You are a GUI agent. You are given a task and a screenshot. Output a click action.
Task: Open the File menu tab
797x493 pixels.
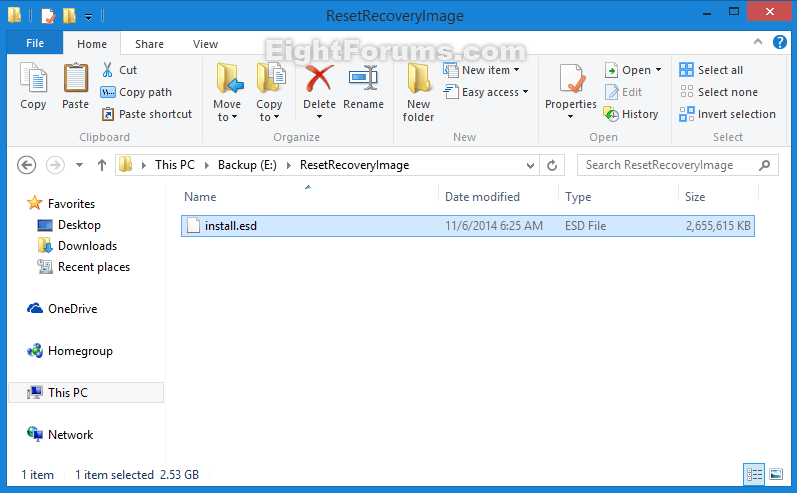(x=34, y=44)
